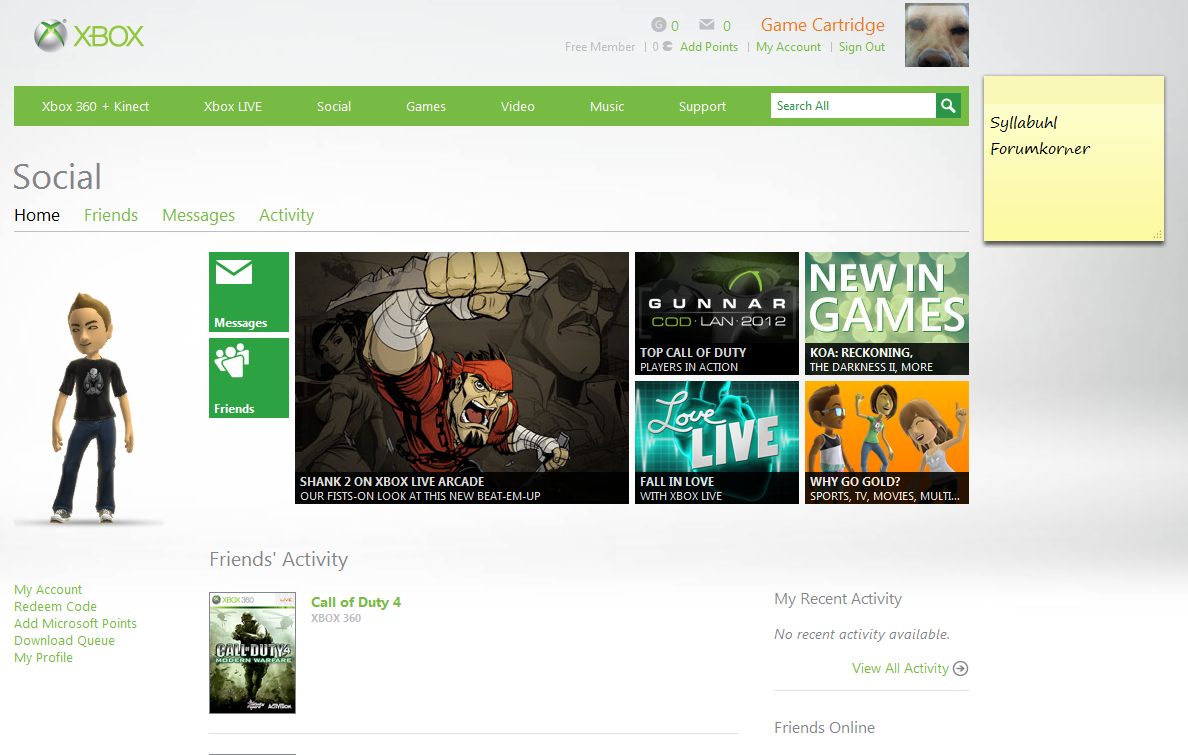The width and height of the screenshot is (1188, 755).
Task: Open My Account in the left sidebar
Action: (x=48, y=590)
